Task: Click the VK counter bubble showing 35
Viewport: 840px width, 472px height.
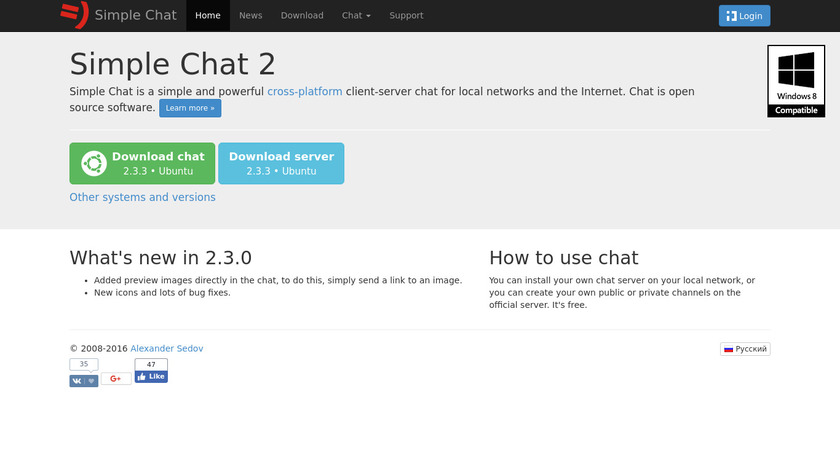Action: coord(84,364)
